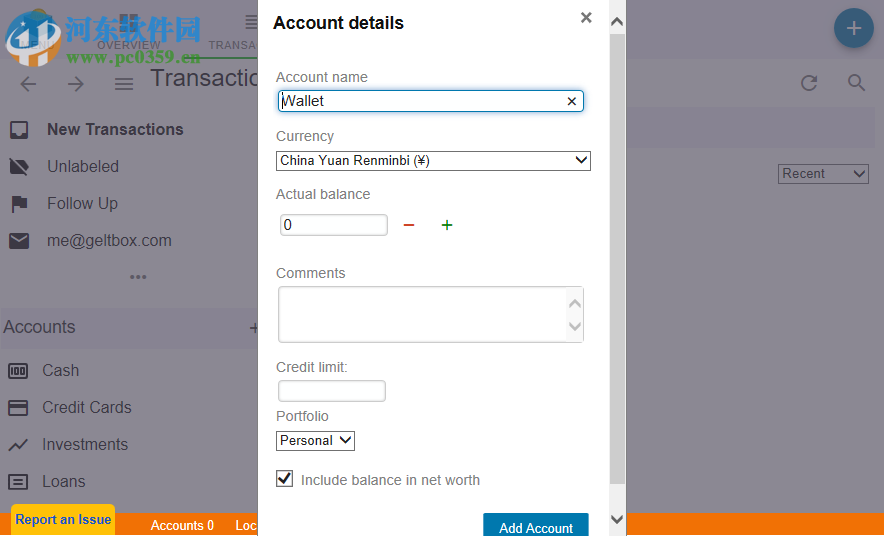Click the forward arrow icon
The image size is (884, 536).
coord(76,84)
